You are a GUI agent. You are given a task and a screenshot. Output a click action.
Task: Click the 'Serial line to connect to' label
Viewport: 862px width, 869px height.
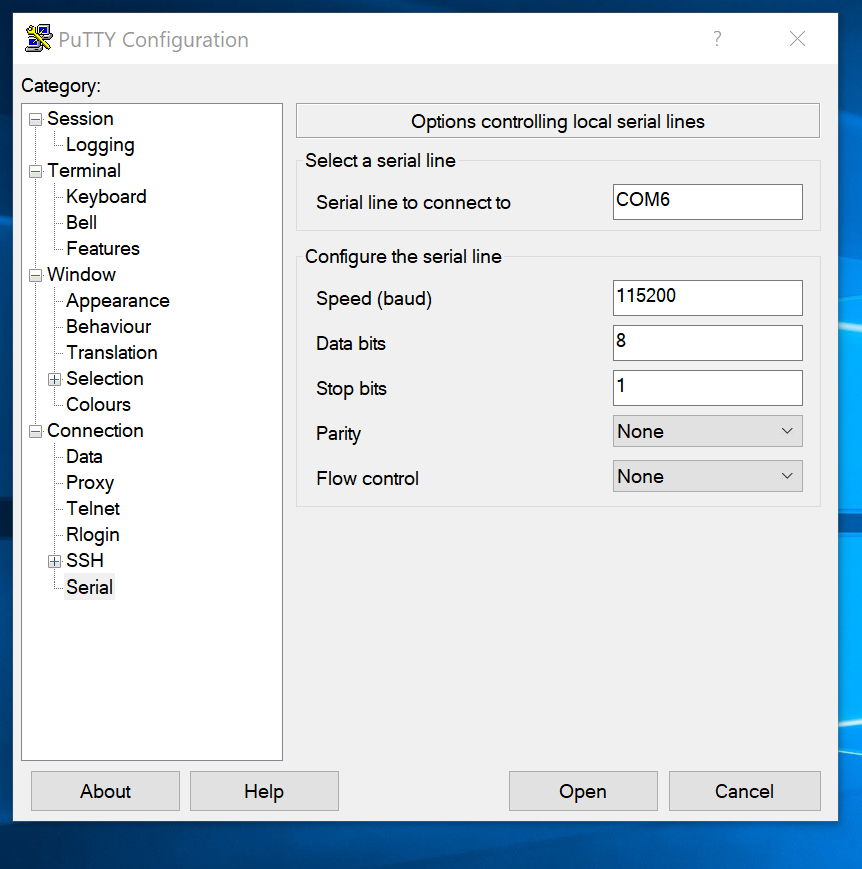click(413, 203)
